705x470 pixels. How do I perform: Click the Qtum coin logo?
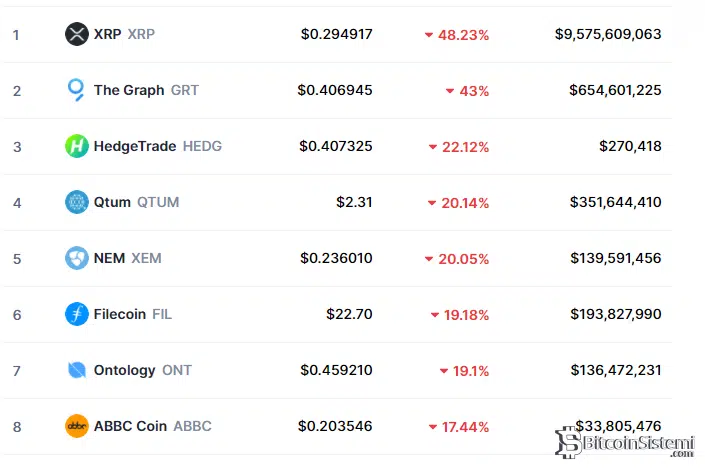(77, 202)
